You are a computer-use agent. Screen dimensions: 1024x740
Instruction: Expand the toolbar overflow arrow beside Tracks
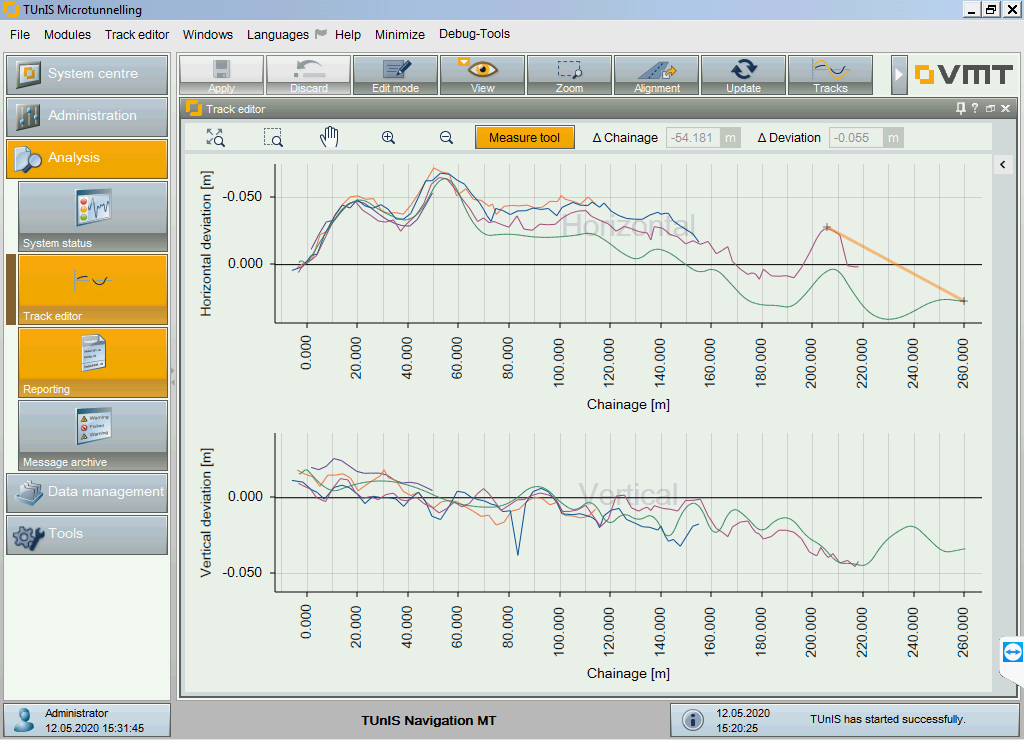[899, 75]
